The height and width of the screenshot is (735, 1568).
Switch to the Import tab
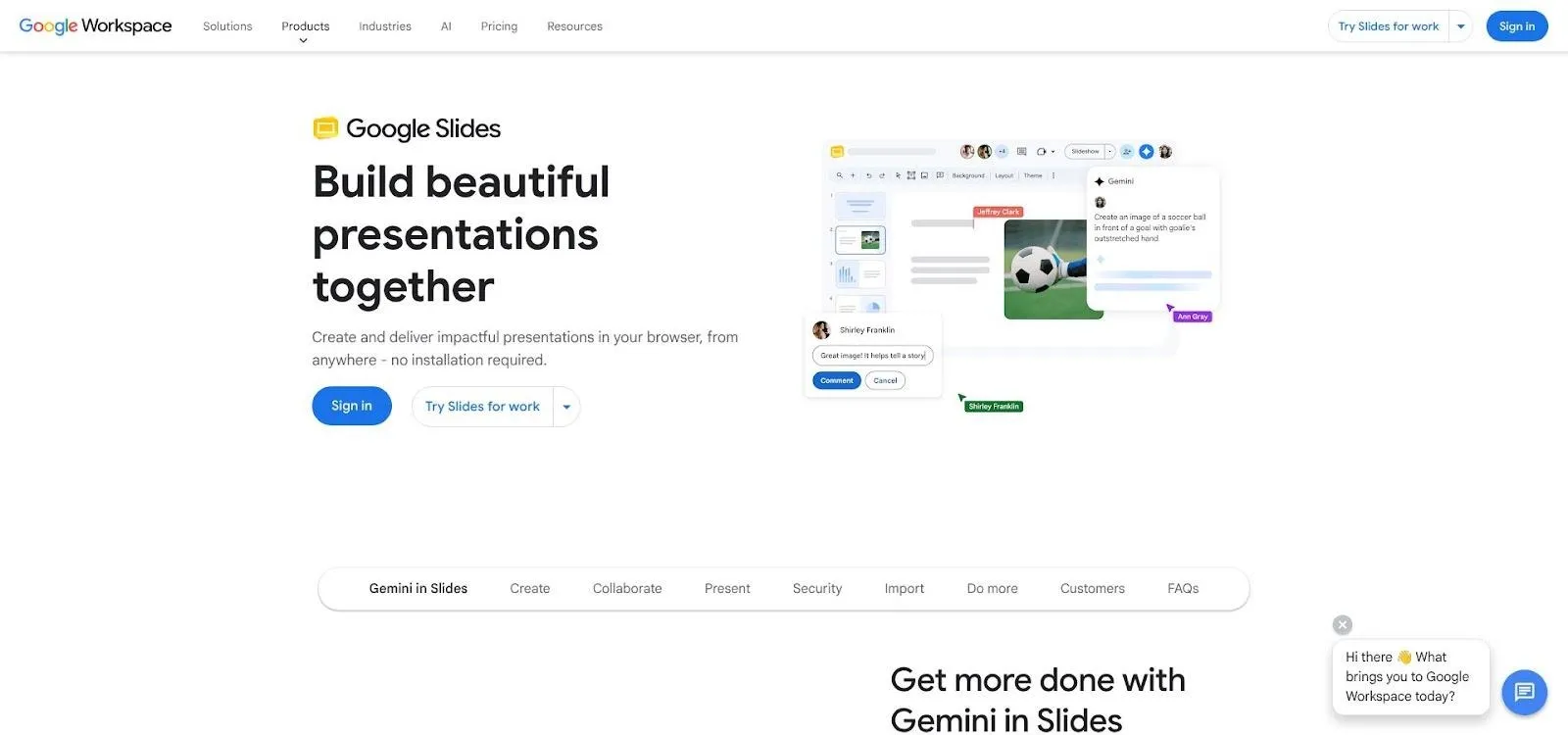(905, 589)
